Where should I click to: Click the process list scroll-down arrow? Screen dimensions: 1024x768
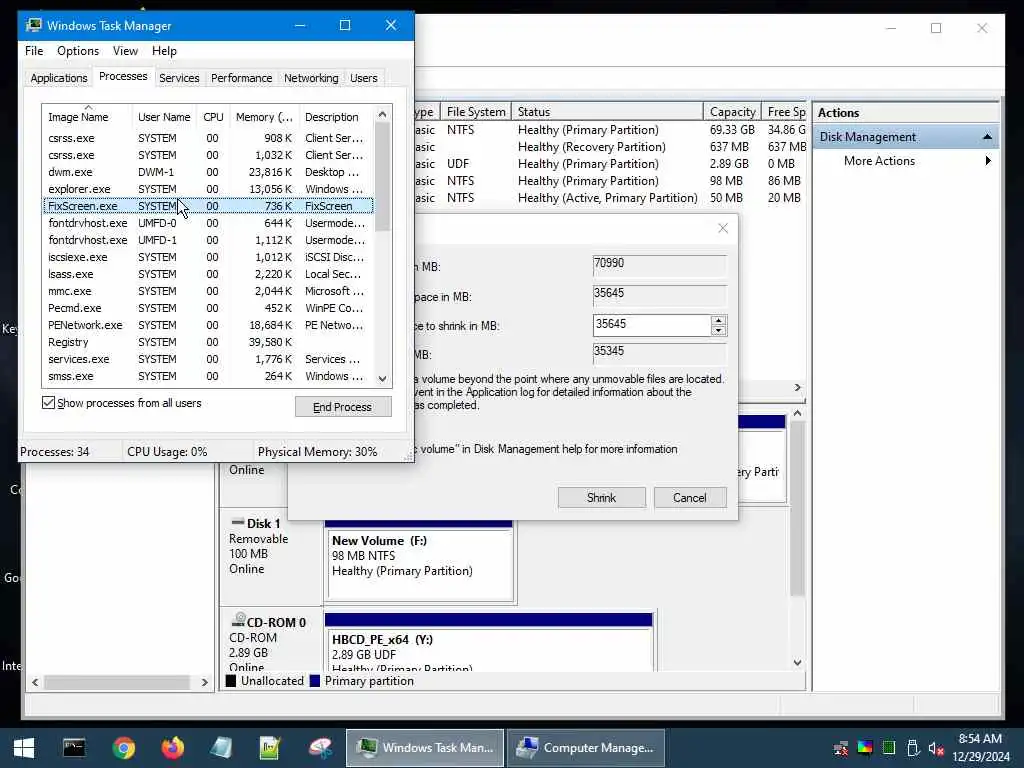383,379
